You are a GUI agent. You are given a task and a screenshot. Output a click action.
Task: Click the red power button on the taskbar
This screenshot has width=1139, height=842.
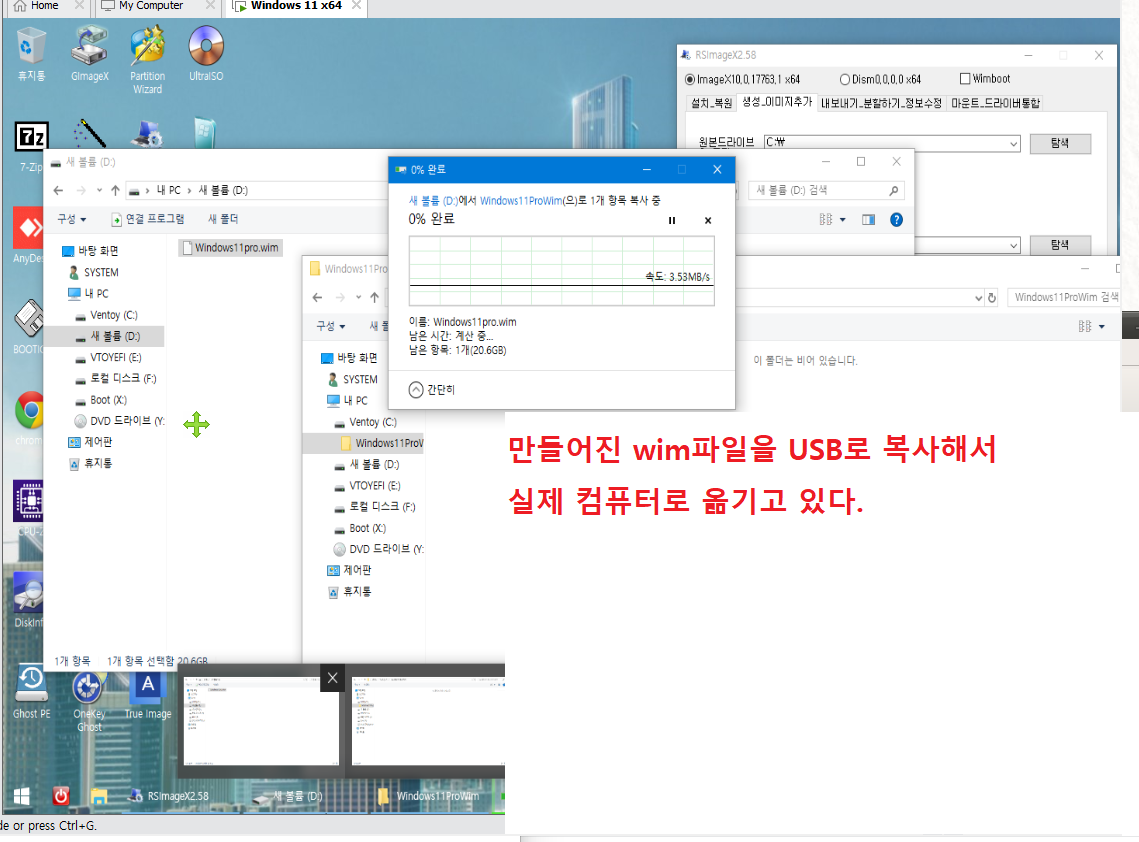tap(61, 796)
